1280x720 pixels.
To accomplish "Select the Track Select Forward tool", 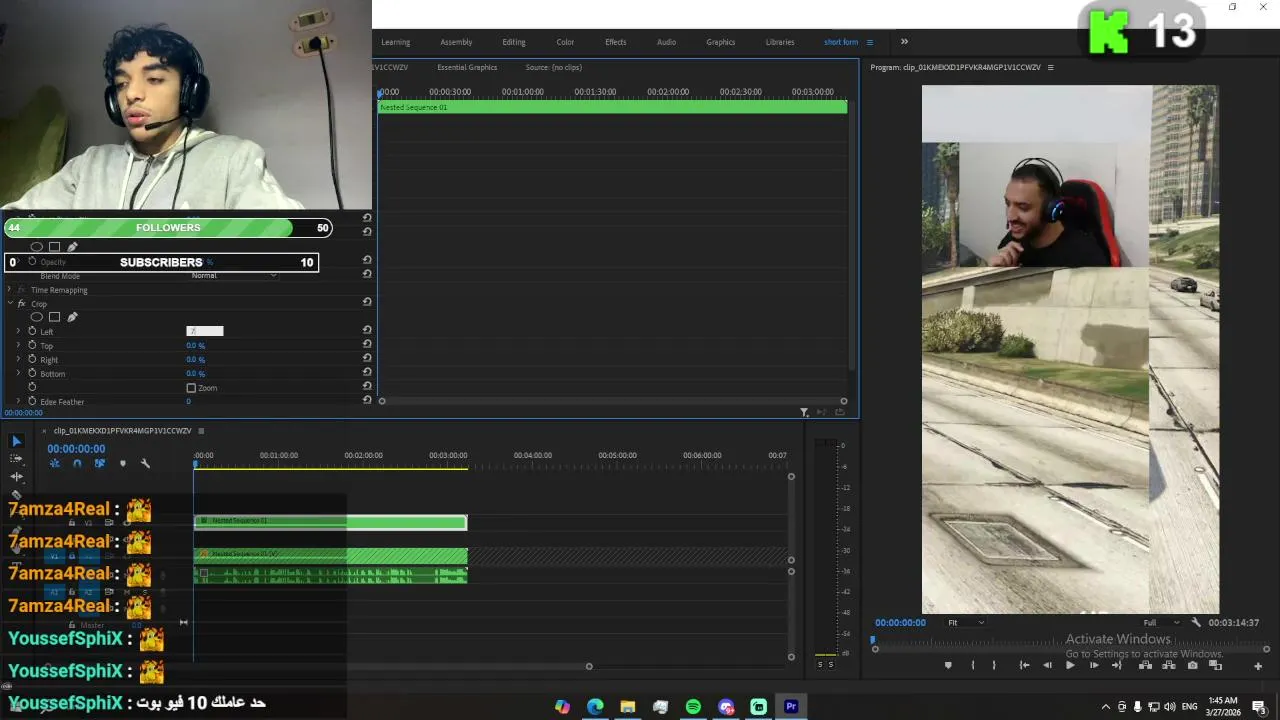I will pos(16,459).
